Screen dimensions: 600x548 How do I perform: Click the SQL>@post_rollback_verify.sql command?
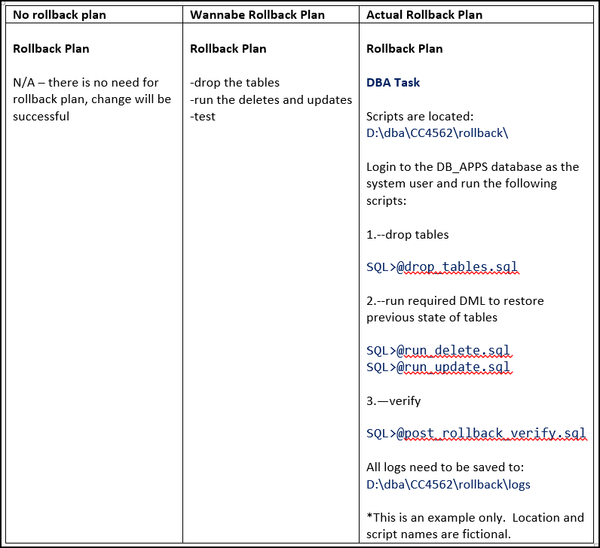pos(475,434)
